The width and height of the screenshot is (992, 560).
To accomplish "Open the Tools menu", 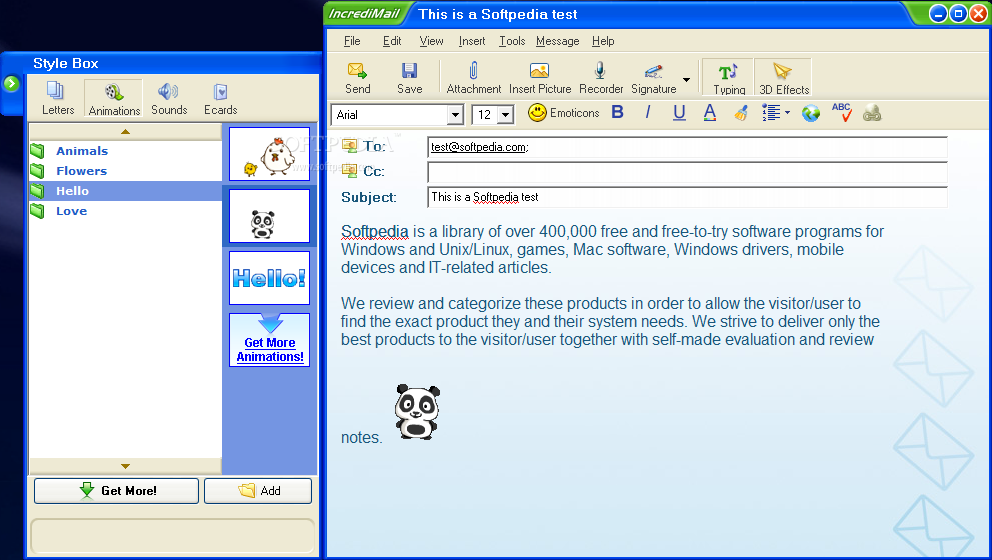I will click(512, 41).
